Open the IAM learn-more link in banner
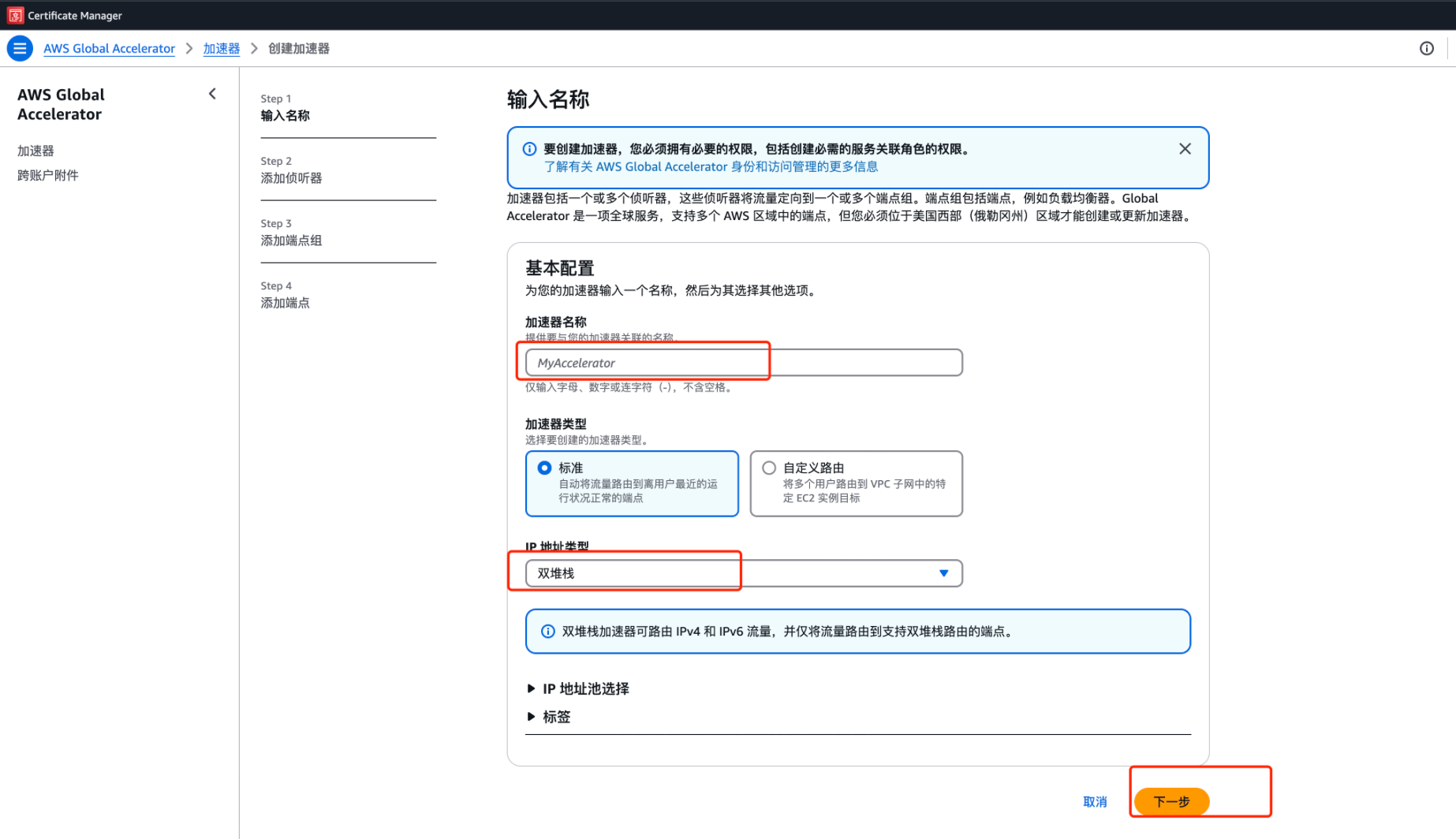 [x=711, y=166]
